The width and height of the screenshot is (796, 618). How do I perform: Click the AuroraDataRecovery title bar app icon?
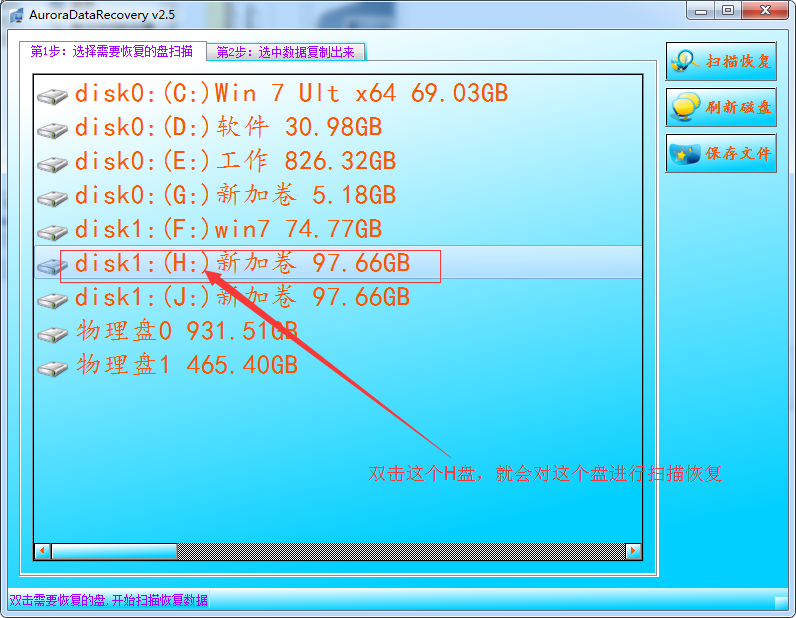(16, 15)
